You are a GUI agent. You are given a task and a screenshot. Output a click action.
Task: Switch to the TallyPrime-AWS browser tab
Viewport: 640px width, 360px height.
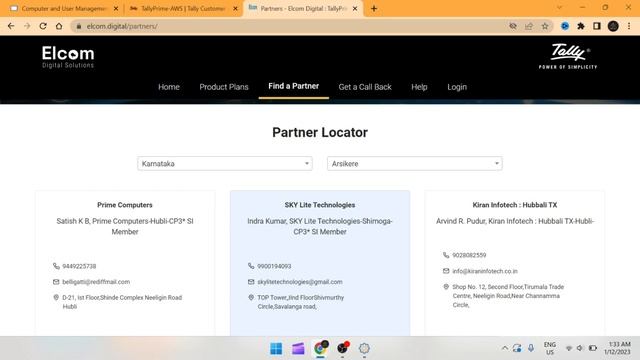[183, 8]
